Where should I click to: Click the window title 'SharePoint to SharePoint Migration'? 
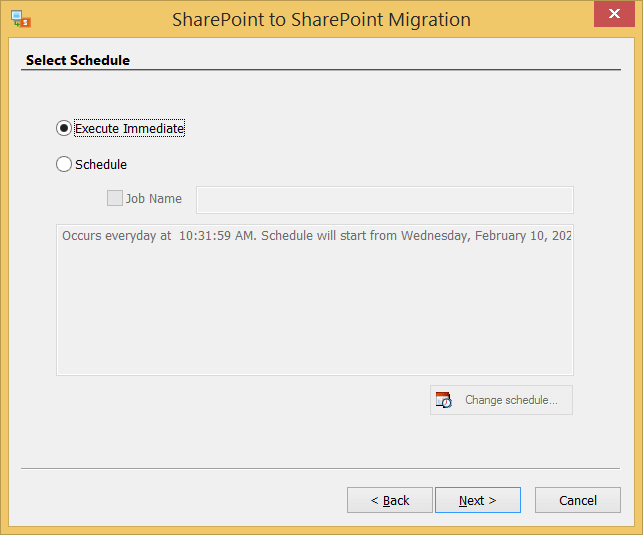point(322,19)
